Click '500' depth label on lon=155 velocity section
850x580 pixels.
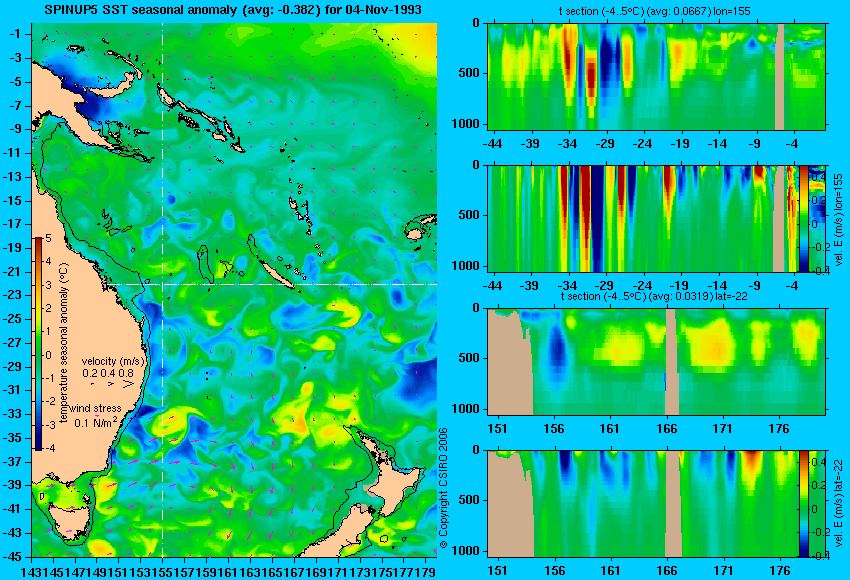pos(469,215)
